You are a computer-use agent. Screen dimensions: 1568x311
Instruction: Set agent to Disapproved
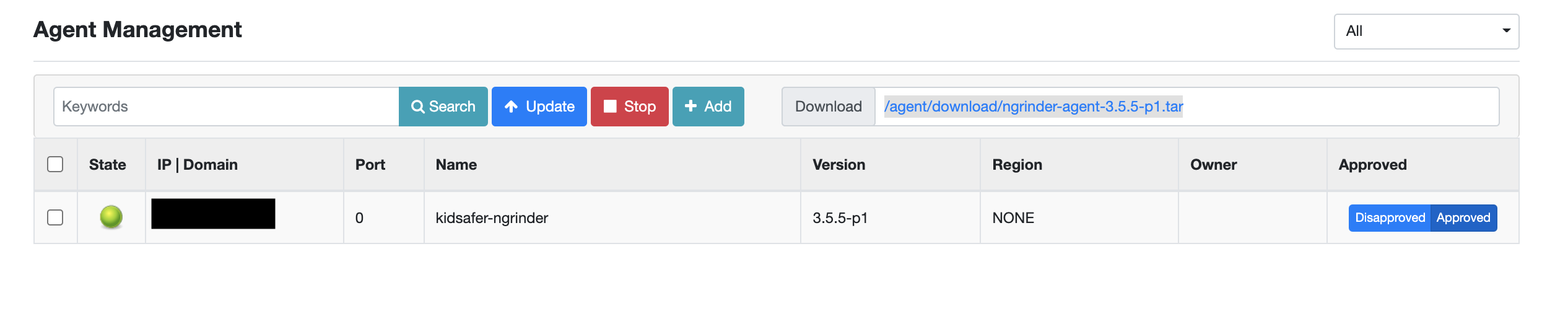[1390, 218]
